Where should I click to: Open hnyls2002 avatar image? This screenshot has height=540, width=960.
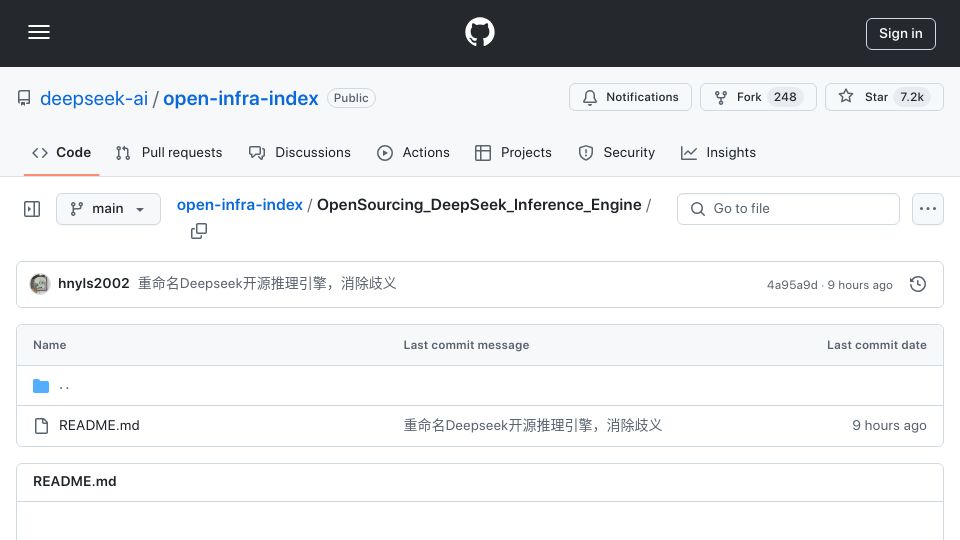(40, 283)
